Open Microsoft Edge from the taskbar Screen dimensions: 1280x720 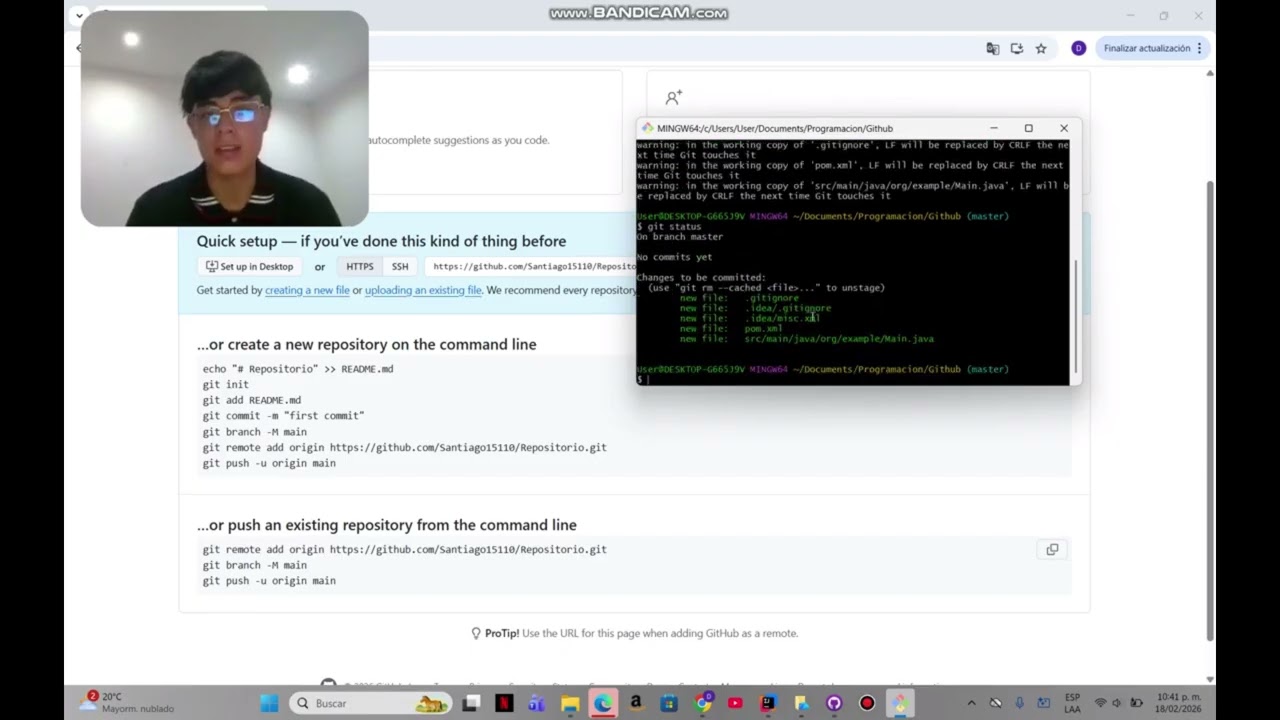coord(603,703)
